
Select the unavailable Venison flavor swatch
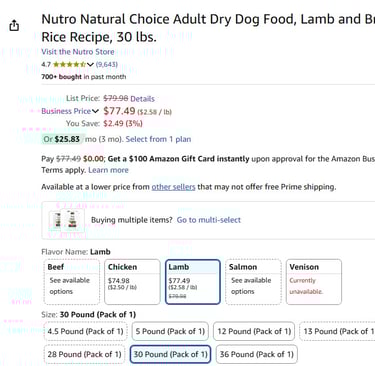pos(314,282)
